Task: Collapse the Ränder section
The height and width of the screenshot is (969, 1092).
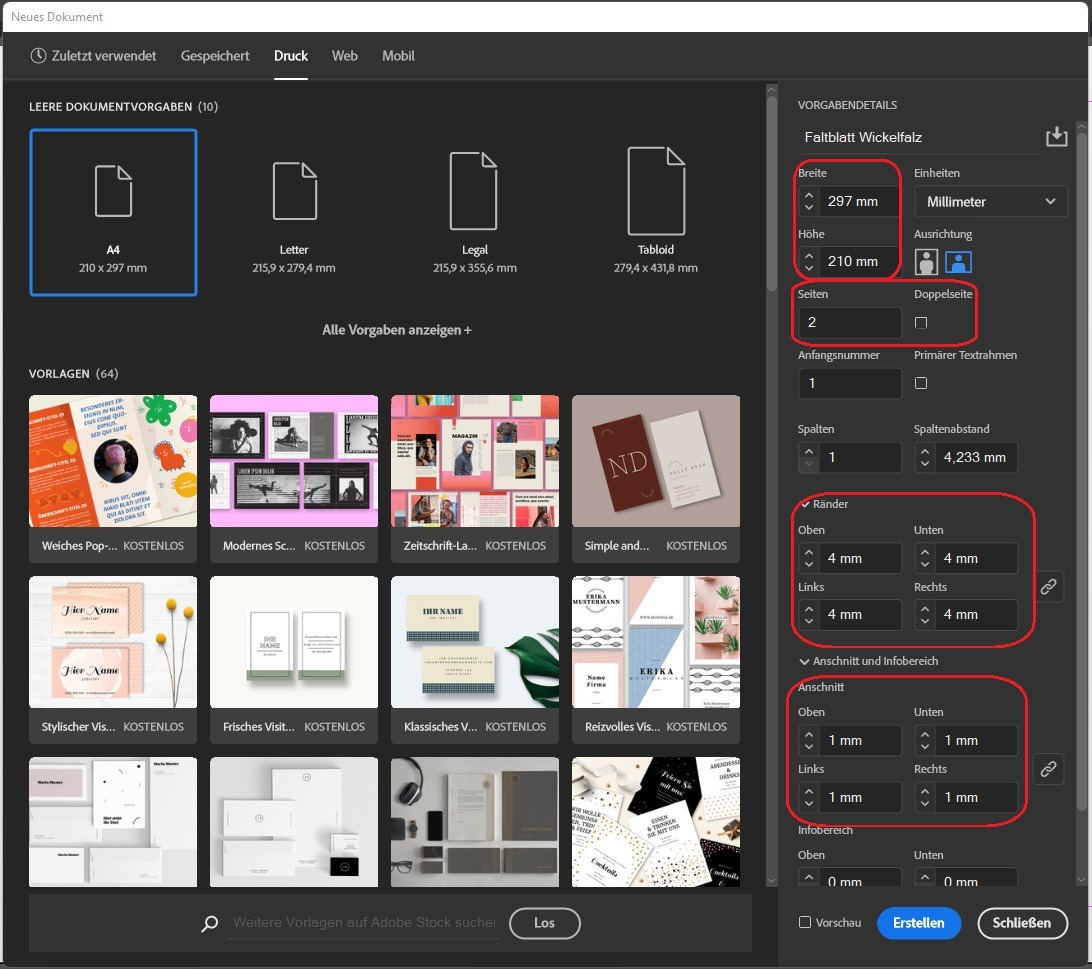Action: click(x=805, y=504)
